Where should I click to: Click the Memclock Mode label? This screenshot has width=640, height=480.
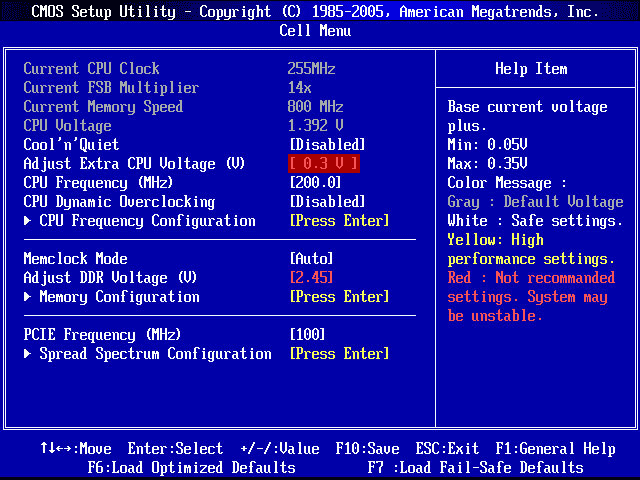point(76,259)
